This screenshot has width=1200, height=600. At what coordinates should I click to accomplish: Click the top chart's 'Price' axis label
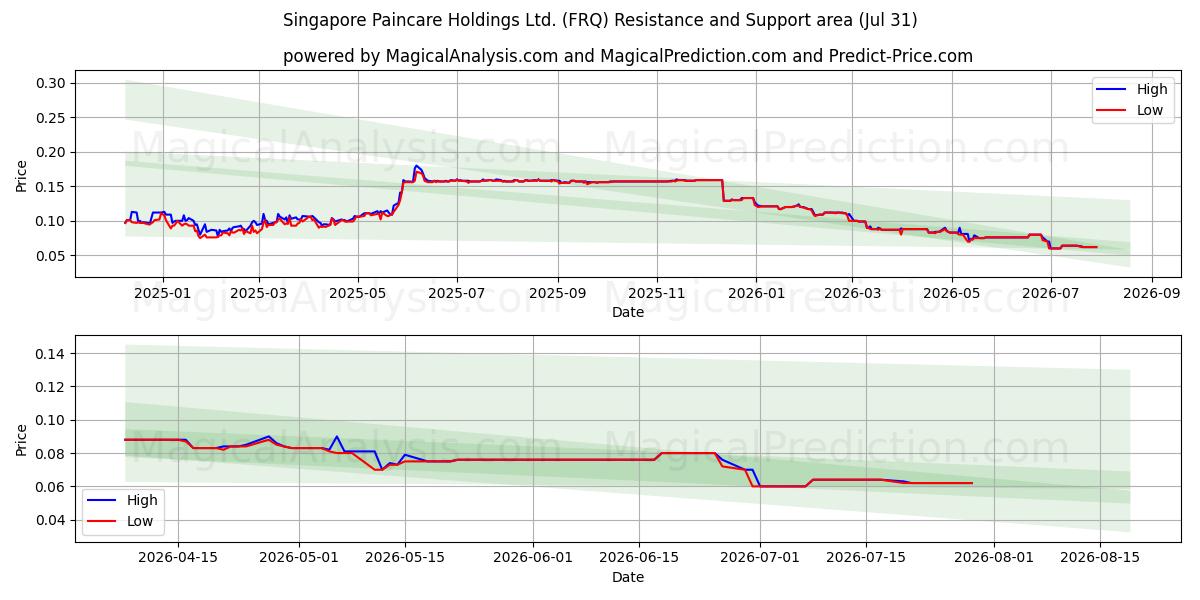[22, 176]
